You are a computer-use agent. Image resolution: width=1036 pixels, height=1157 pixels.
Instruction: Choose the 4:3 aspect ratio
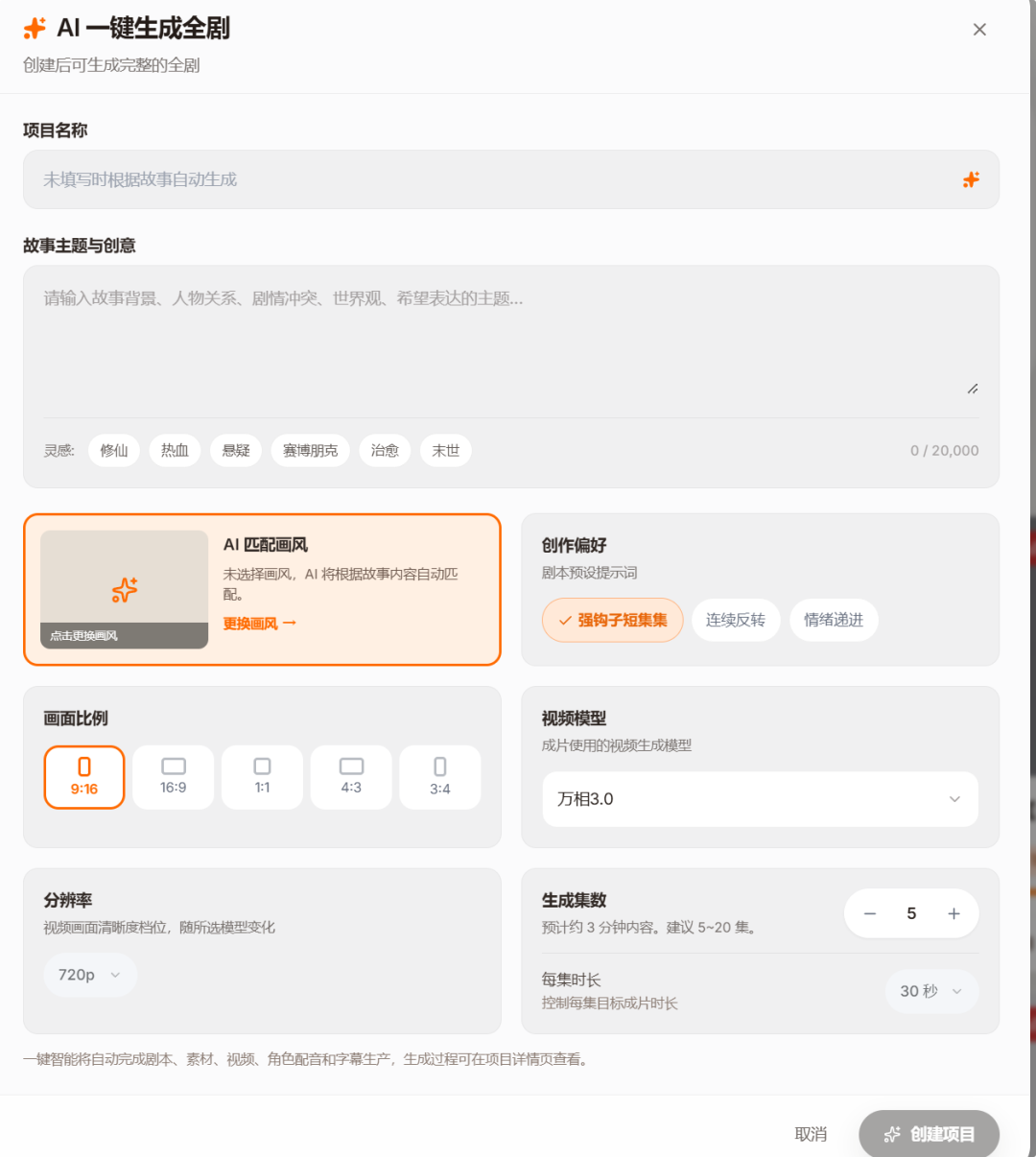351,777
